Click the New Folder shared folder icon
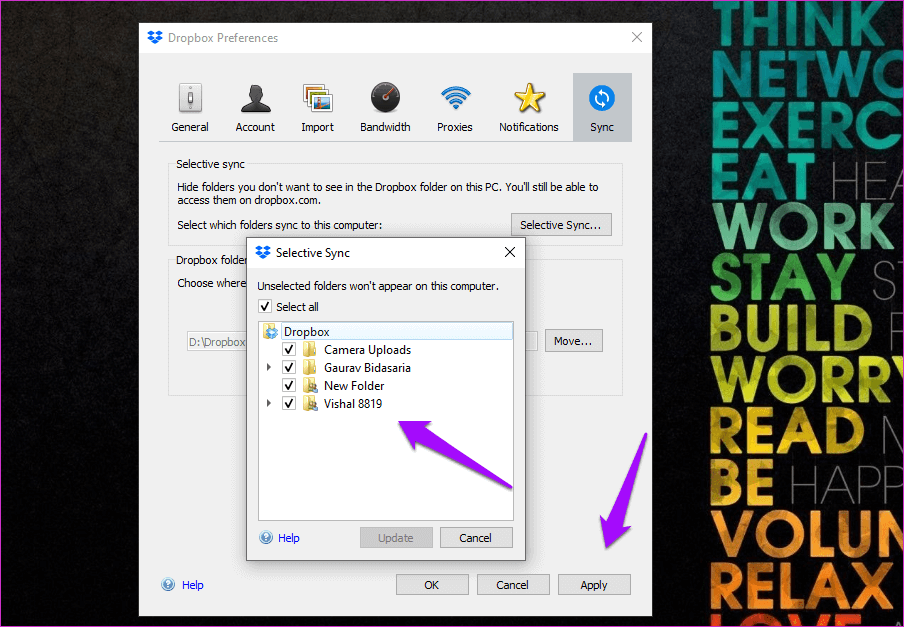The width and height of the screenshot is (904, 627). pyautogui.click(x=310, y=385)
